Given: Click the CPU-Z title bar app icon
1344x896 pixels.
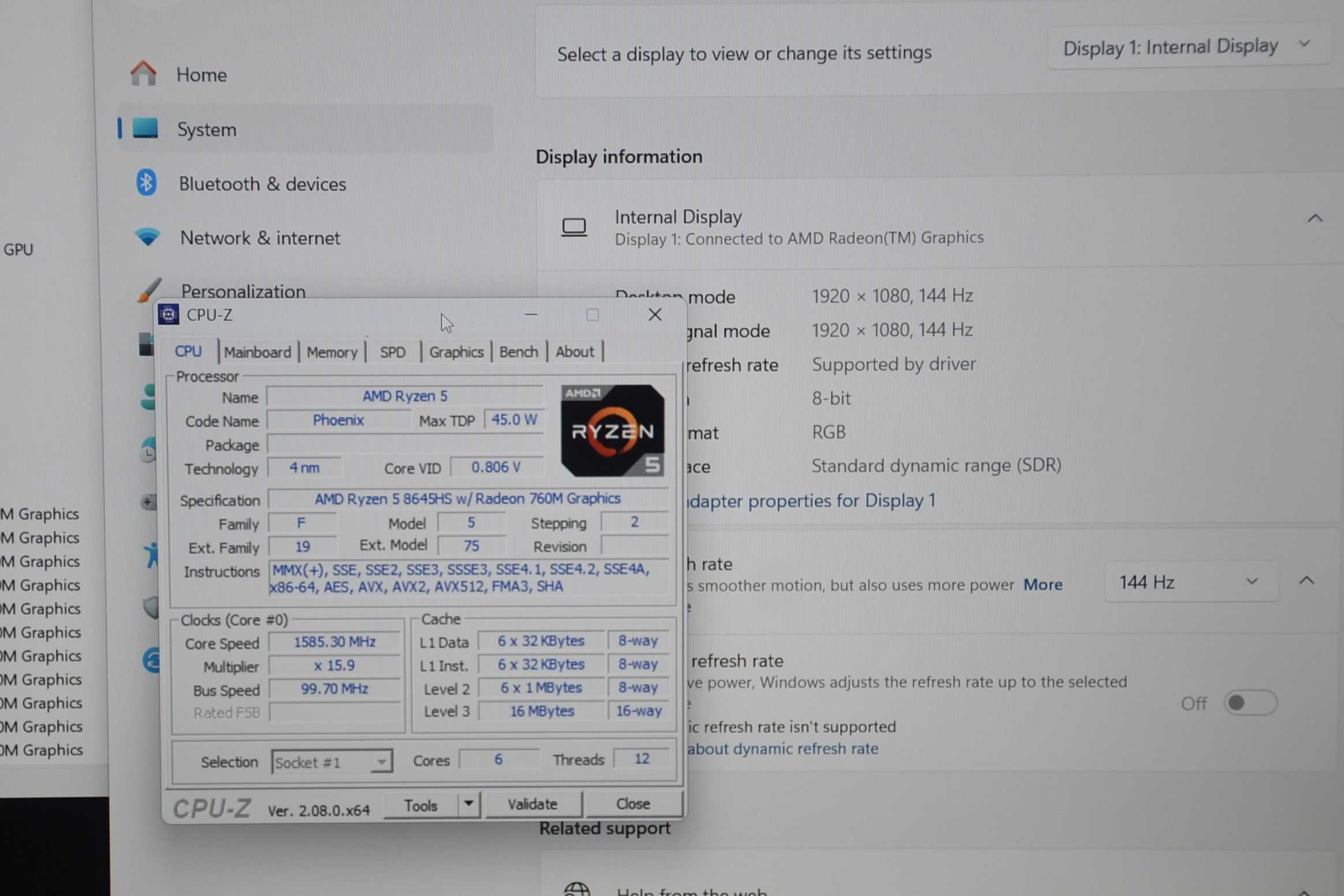Looking at the screenshot, I should 169,314.
